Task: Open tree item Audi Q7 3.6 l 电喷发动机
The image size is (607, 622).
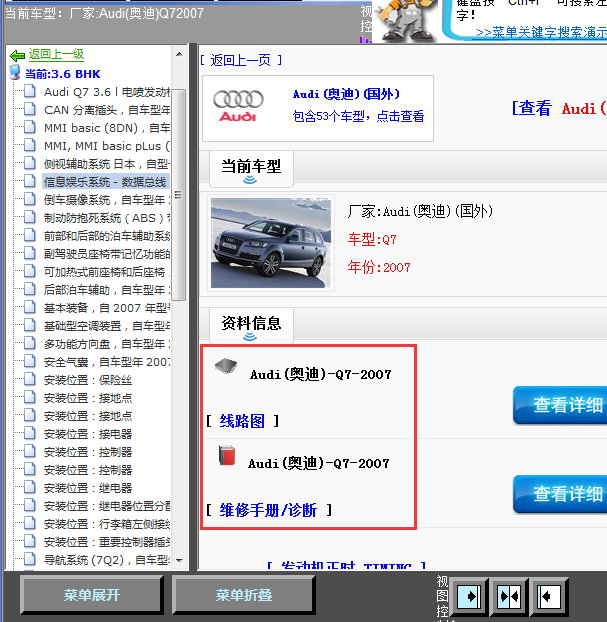Action: 107,92
